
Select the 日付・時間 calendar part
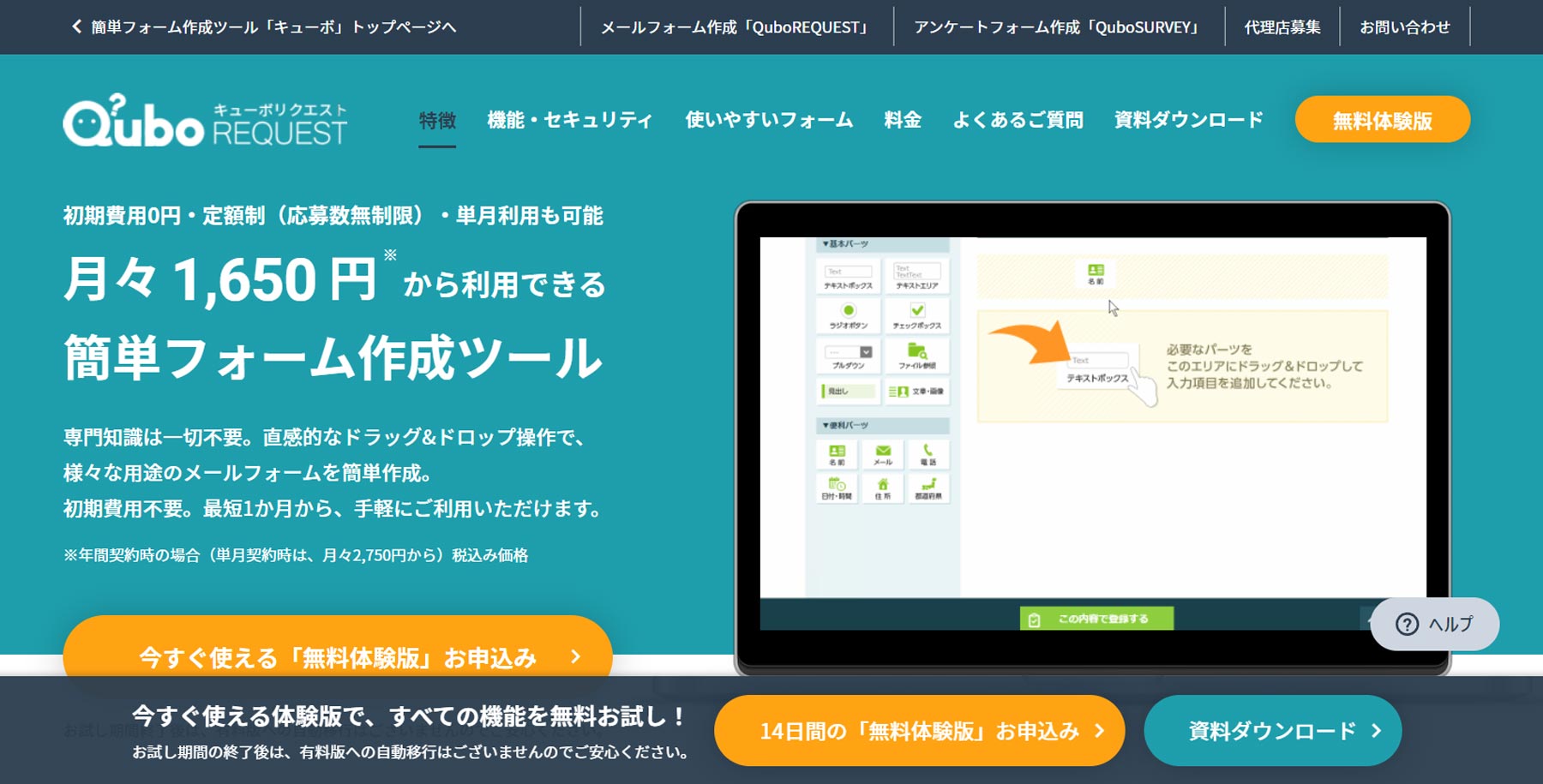click(837, 488)
